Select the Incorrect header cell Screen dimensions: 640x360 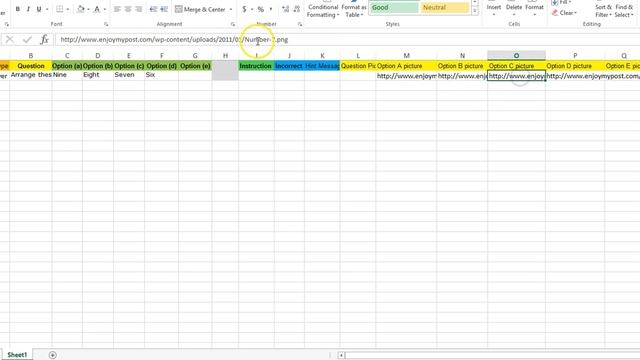[289, 66]
